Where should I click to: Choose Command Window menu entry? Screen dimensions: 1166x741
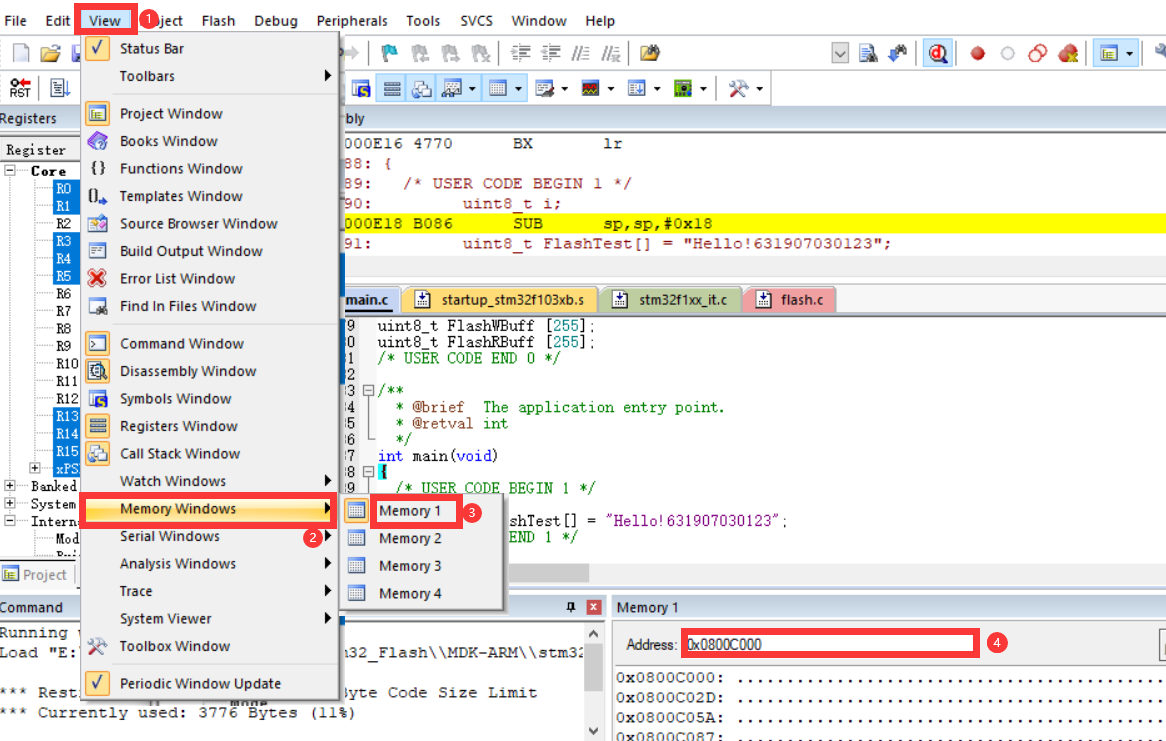click(x=210, y=343)
